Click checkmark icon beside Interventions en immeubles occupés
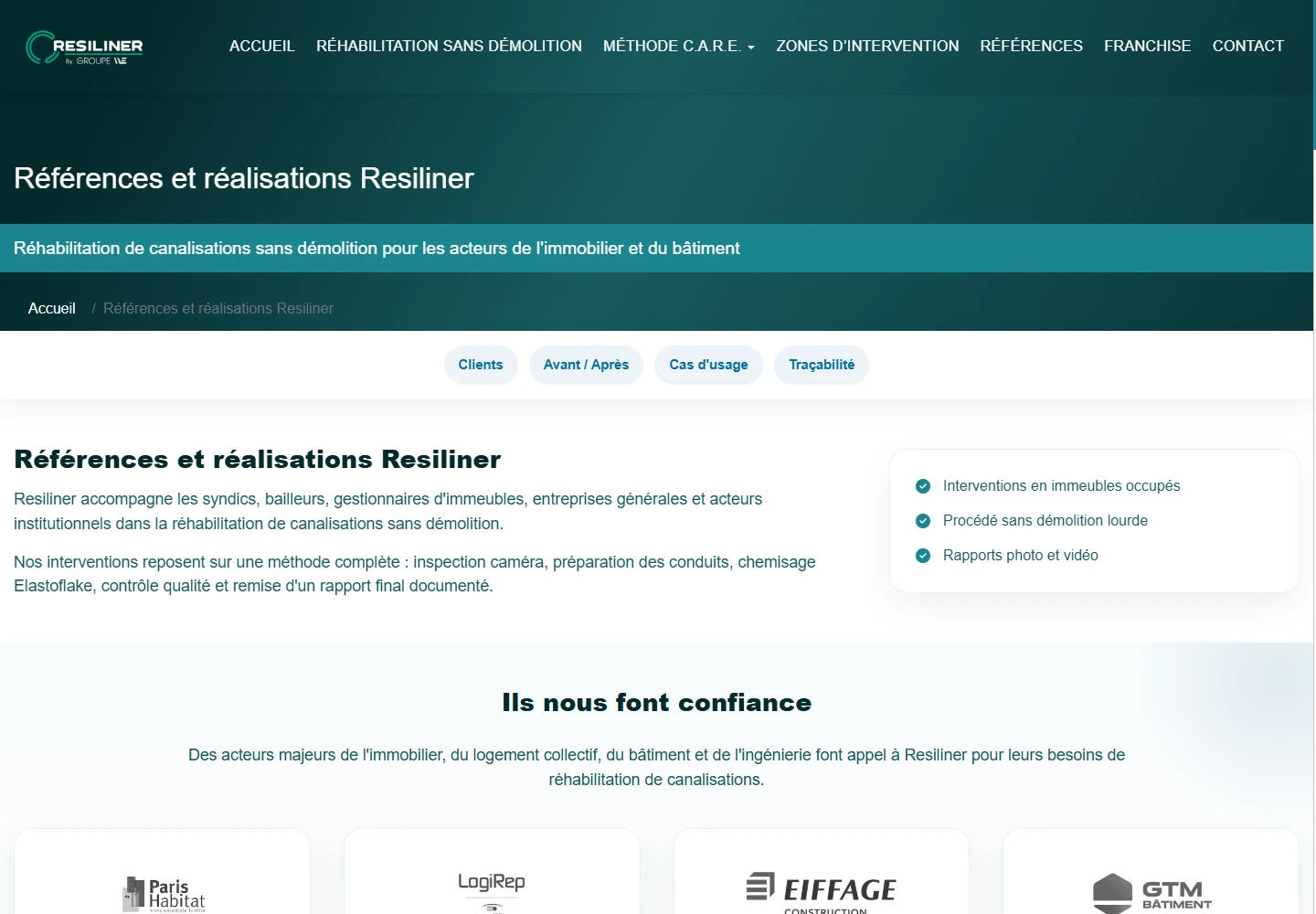The image size is (1316, 914). click(x=923, y=486)
